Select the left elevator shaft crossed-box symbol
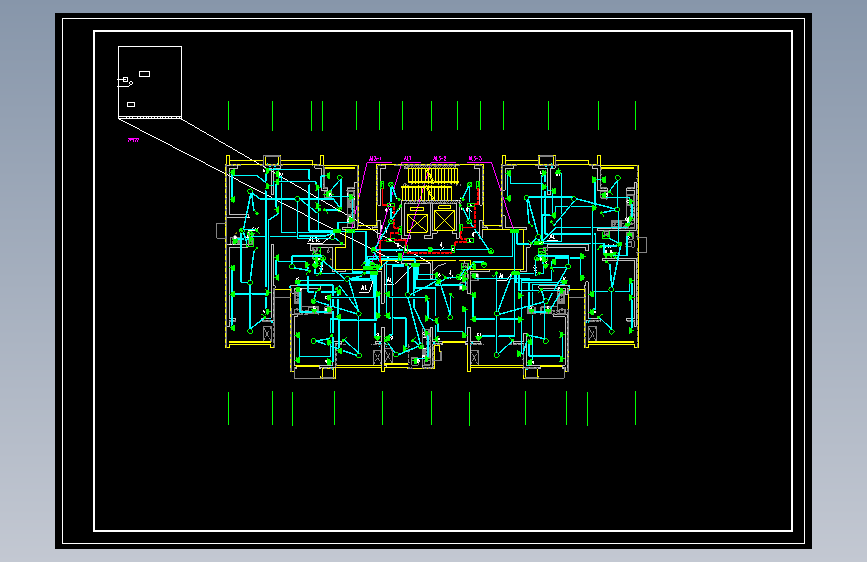This screenshot has height=562, width=867. tap(417, 222)
